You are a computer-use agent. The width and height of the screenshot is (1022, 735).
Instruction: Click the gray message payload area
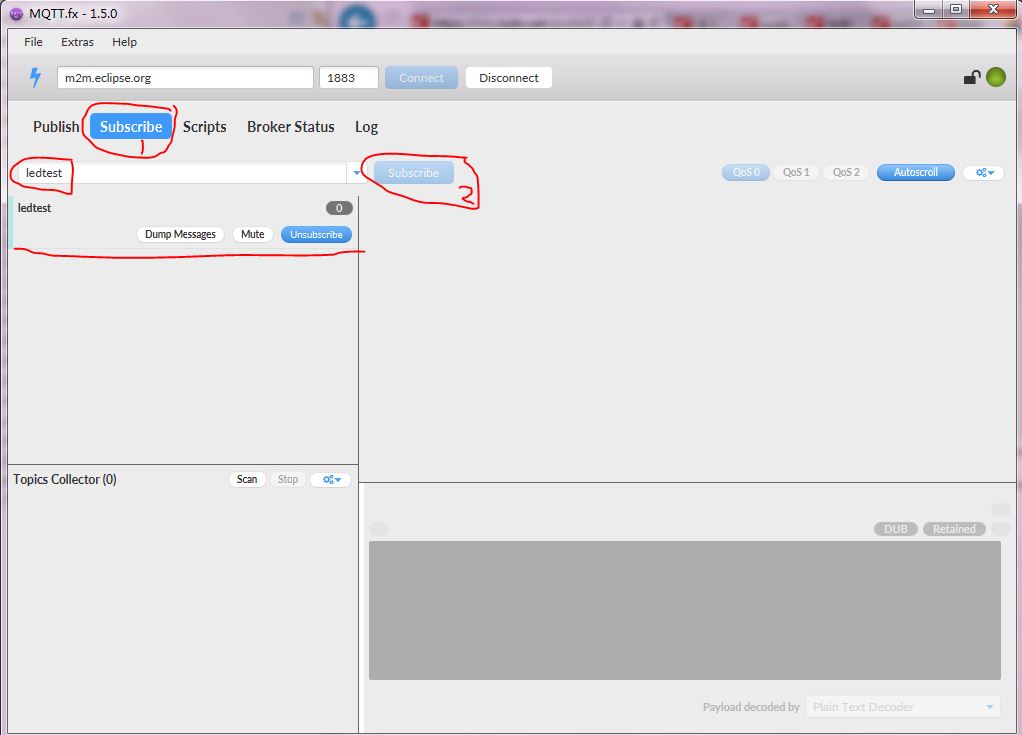684,610
